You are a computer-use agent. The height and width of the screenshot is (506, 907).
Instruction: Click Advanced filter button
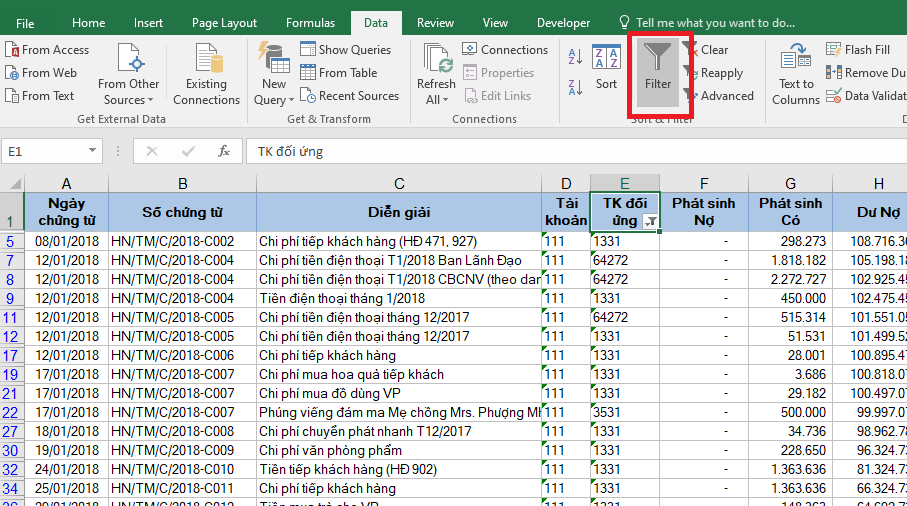coord(718,96)
